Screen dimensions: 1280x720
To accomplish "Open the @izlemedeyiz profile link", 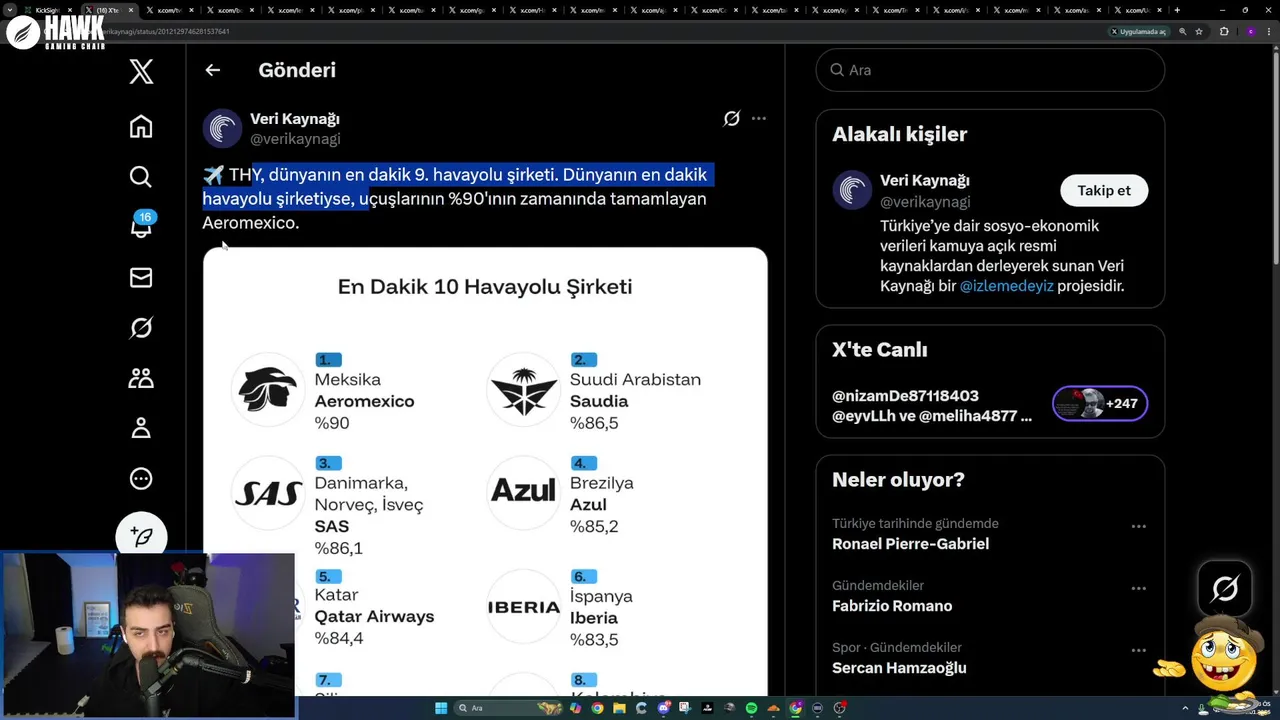I will (x=1006, y=286).
